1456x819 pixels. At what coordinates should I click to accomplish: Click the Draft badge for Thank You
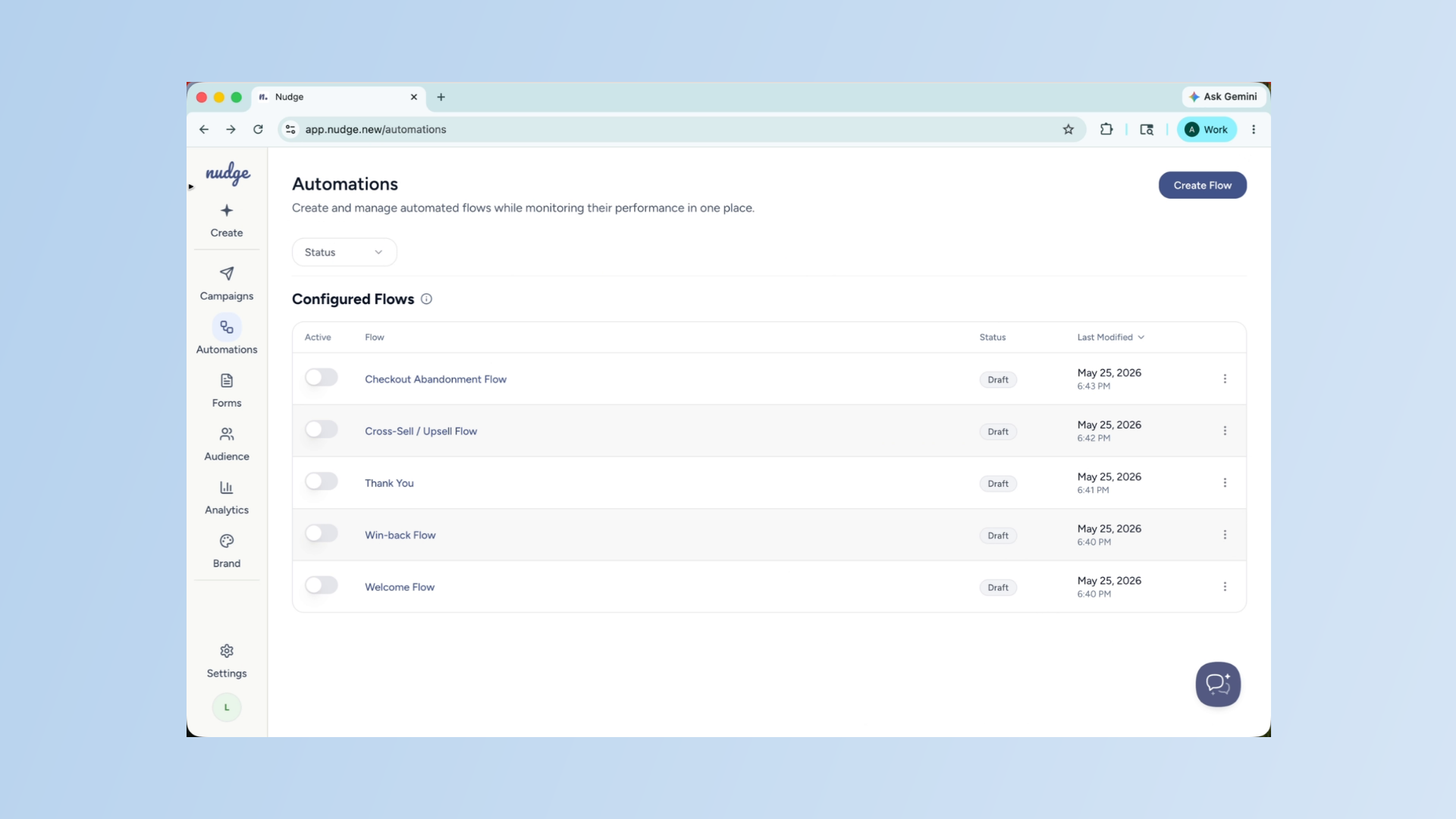tap(998, 484)
